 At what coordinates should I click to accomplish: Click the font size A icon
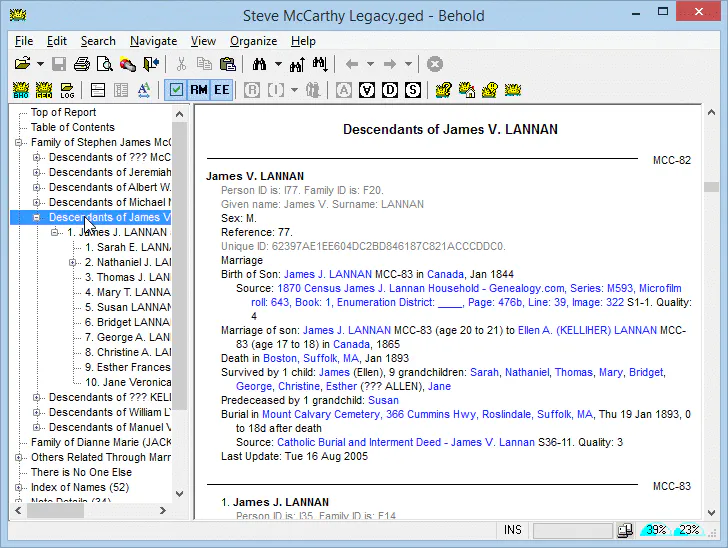pos(144,90)
